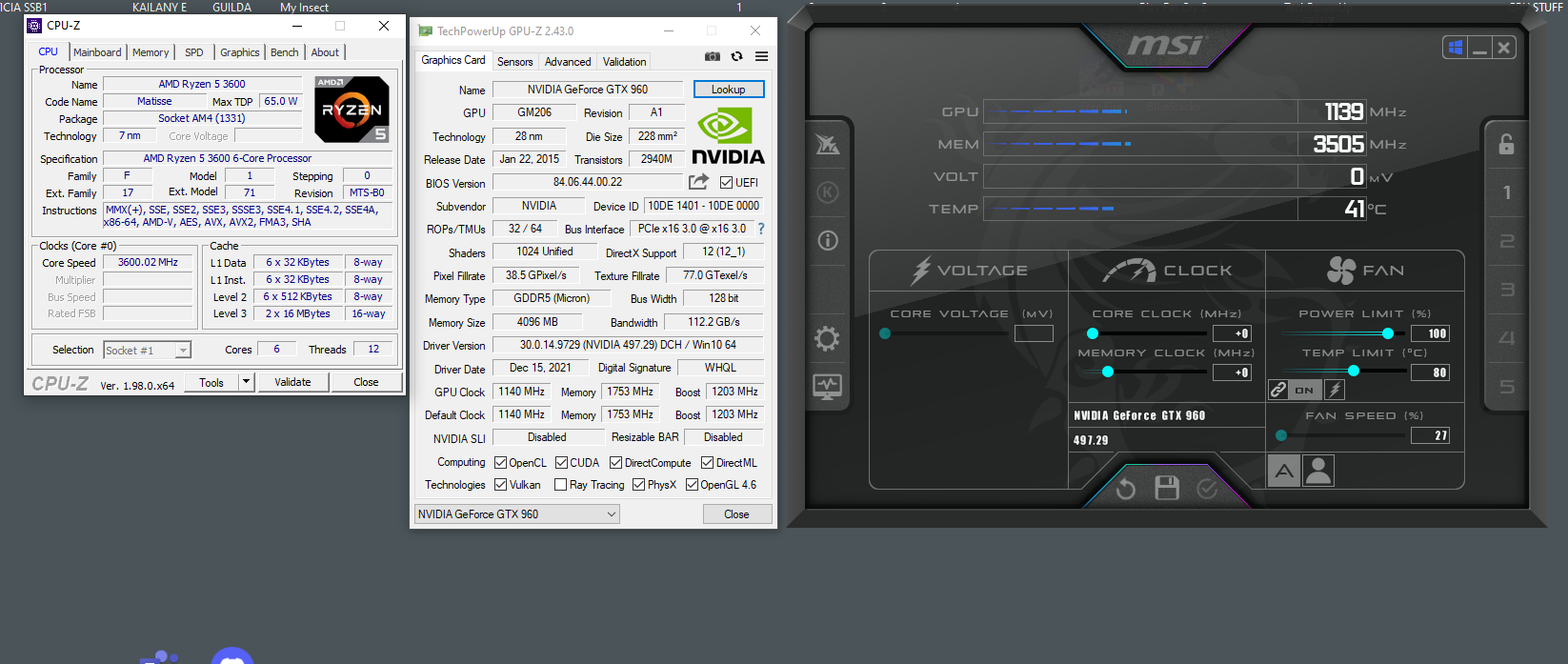Open the Socket #1 selection dropdown
This screenshot has width=1568, height=664.
[x=148, y=351]
